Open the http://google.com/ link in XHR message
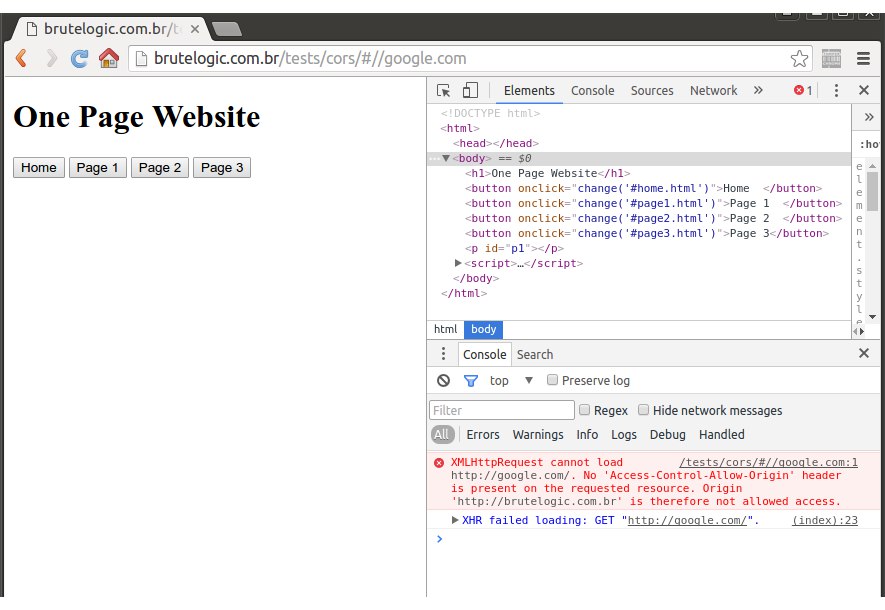This screenshot has height=610, width=885. tap(687, 520)
